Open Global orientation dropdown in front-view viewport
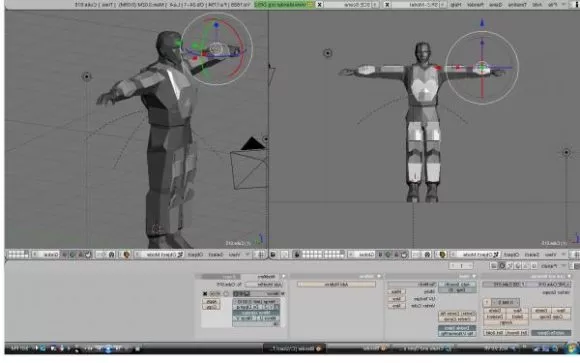This screenshot has width=580, height=363. click(361, 255)
